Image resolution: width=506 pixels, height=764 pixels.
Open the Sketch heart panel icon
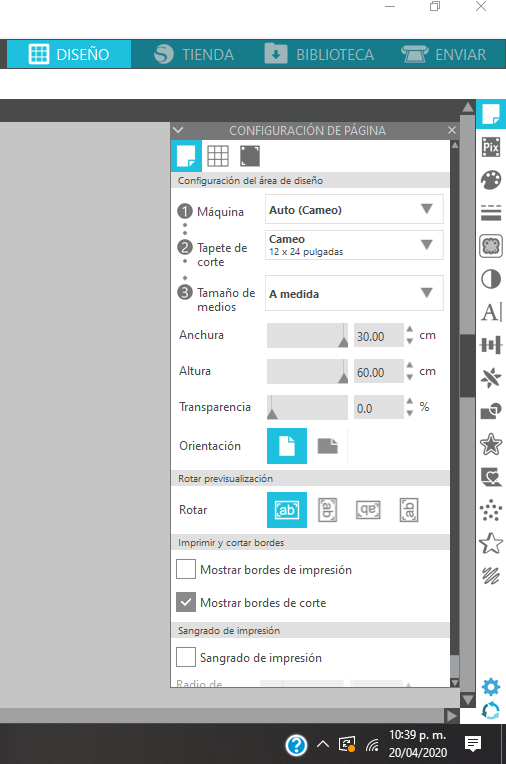(491, 477)
